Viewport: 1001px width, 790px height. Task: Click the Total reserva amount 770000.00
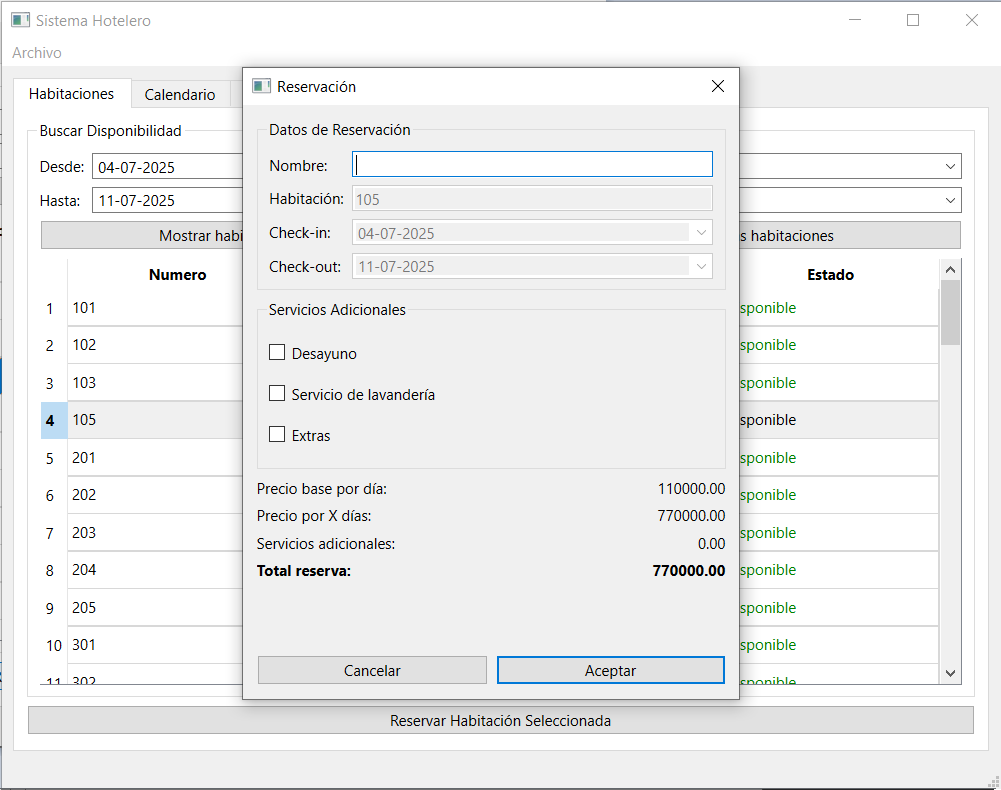pyautogui.click(x=689, y=570)
